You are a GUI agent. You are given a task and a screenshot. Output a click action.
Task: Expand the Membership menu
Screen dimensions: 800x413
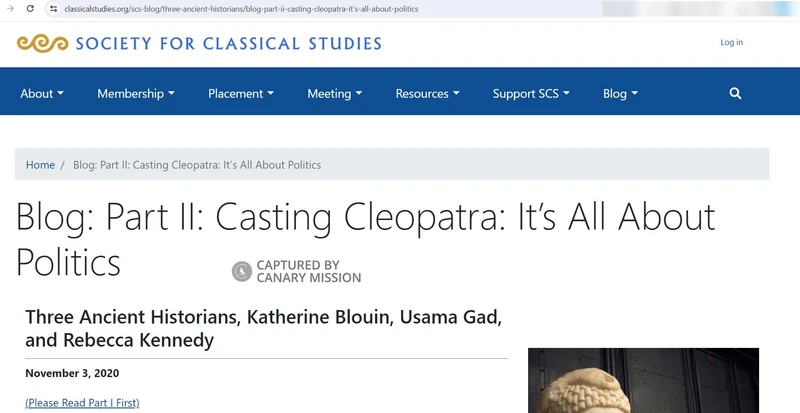pos(136,93)
